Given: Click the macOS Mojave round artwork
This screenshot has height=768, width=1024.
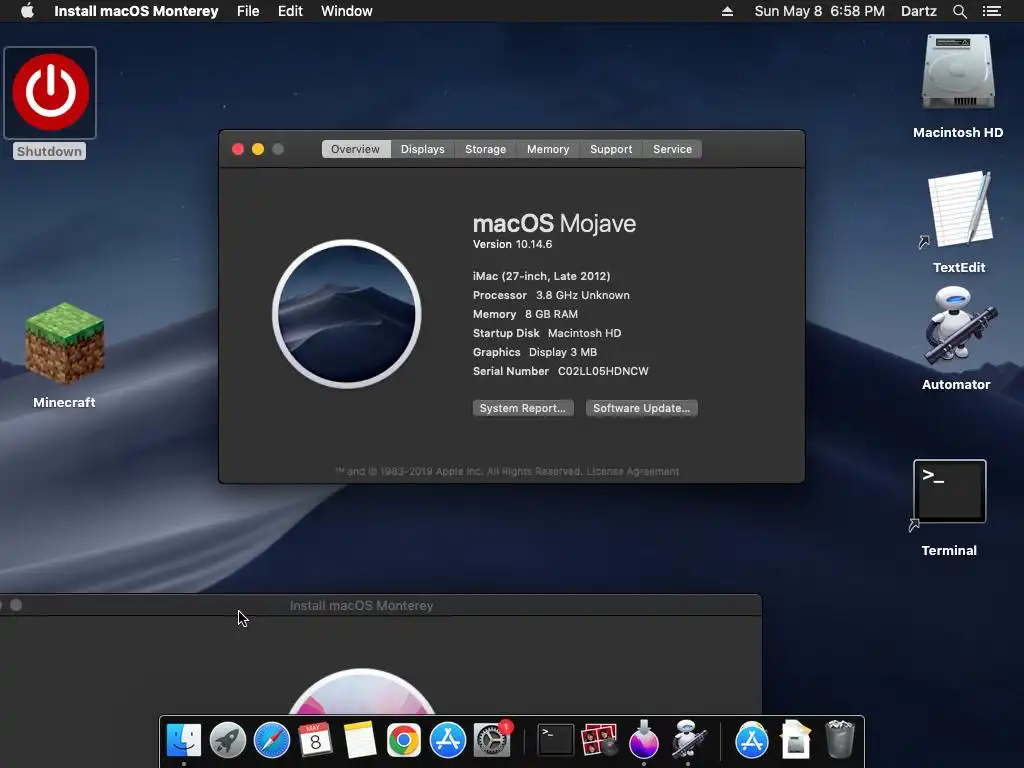Looking at the screenshot, I should [347, 314].
